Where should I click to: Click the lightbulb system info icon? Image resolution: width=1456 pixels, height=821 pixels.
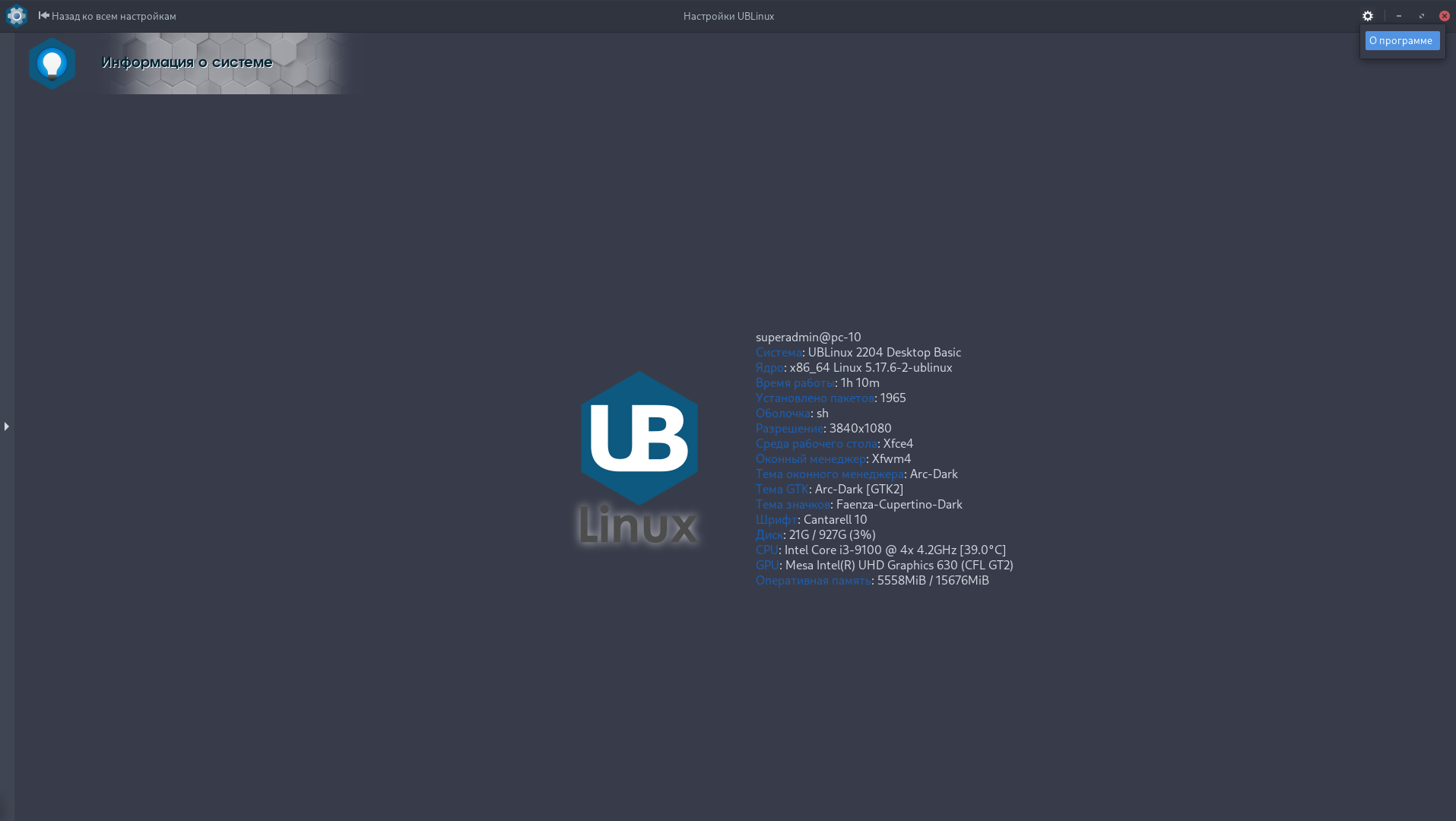point(52,64)
